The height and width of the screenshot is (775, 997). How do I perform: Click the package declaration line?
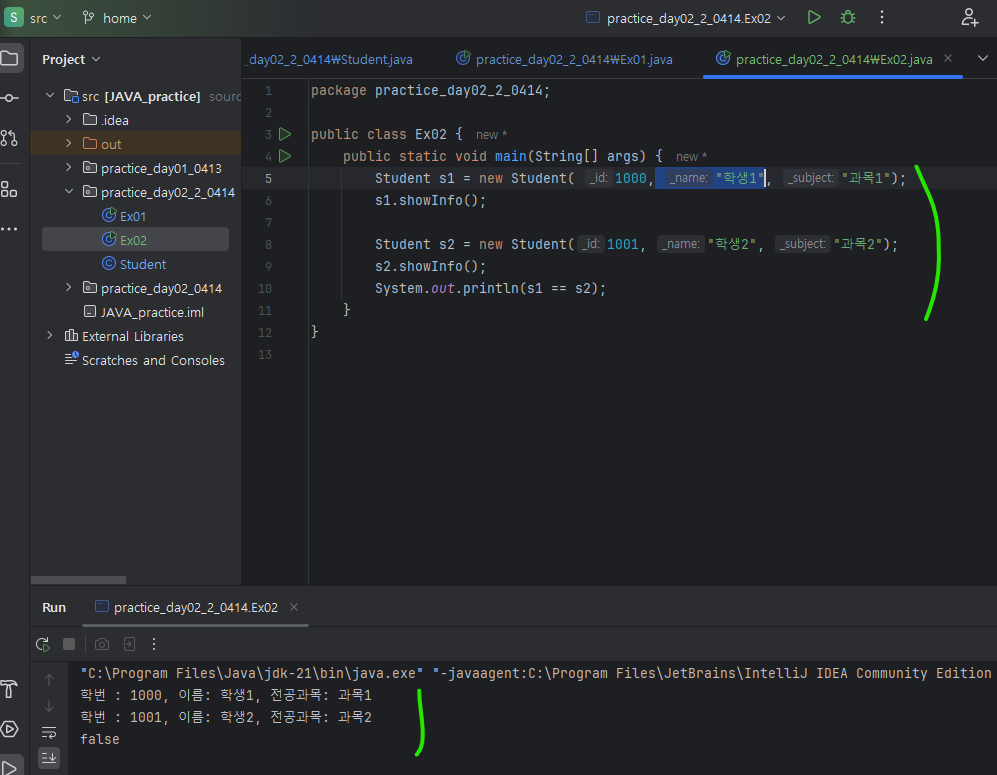click(430, 90)
